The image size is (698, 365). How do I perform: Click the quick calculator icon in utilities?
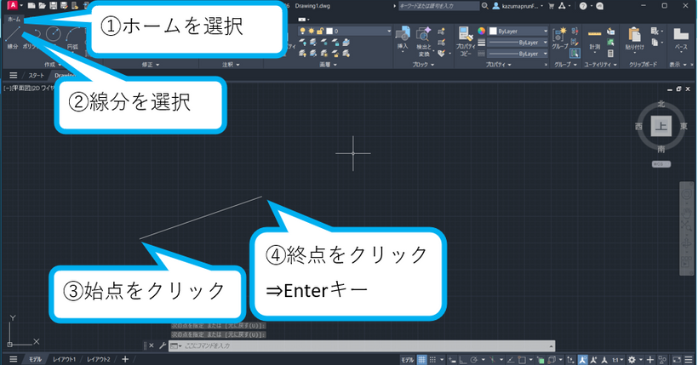click(611, 53)
